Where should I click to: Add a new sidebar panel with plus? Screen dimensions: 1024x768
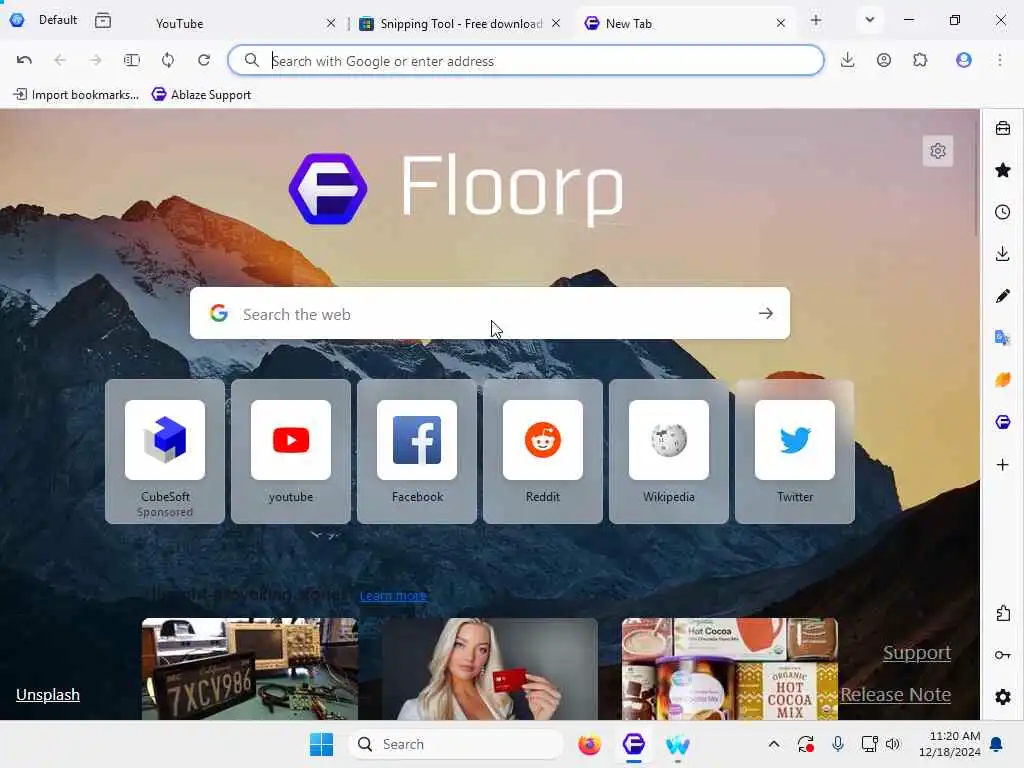pos(1002,464)
